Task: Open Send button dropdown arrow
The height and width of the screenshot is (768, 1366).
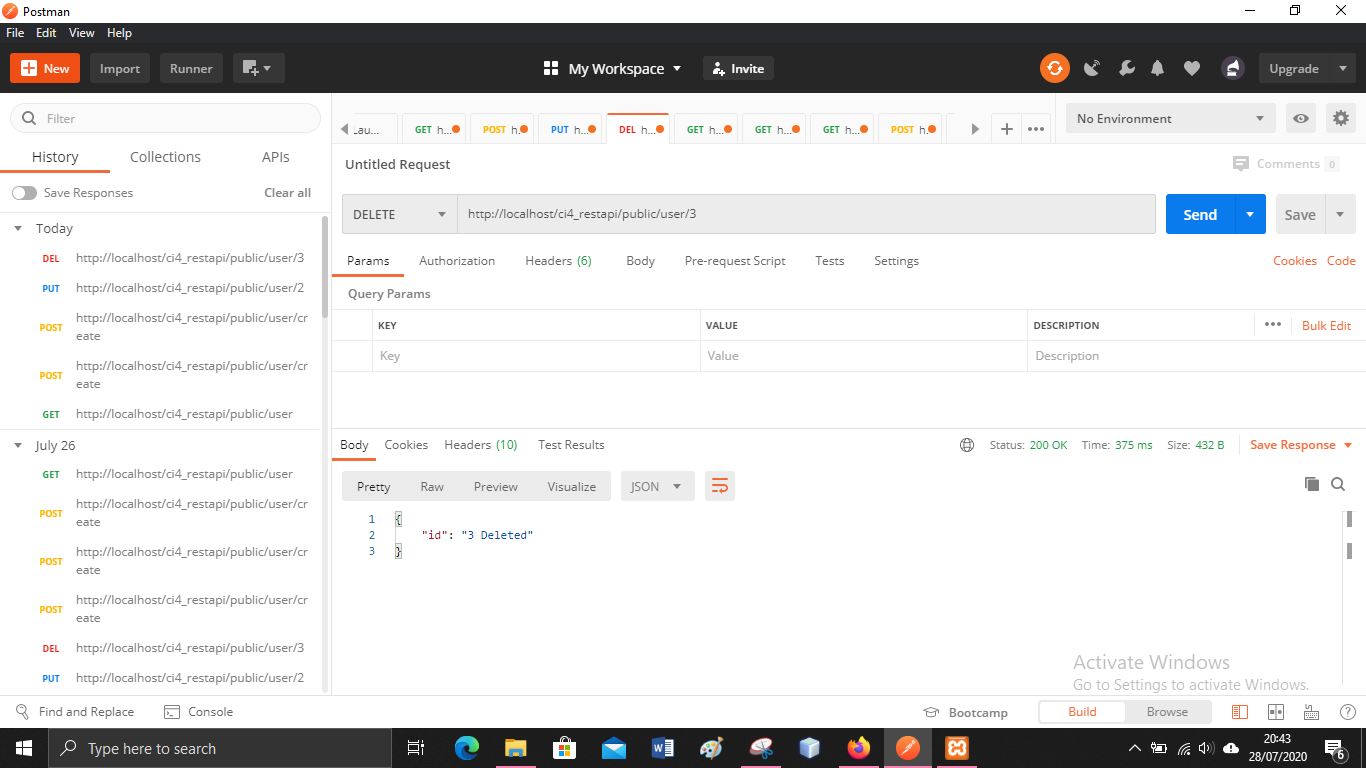Action: [1249, 214]
